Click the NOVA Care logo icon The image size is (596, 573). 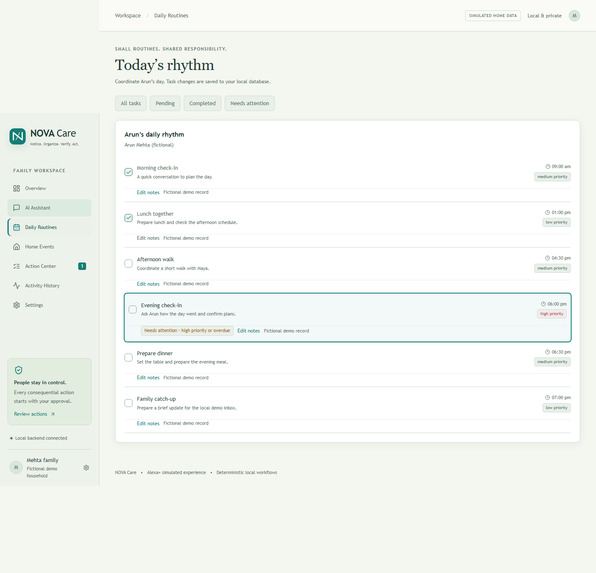[x=17, y=136]
